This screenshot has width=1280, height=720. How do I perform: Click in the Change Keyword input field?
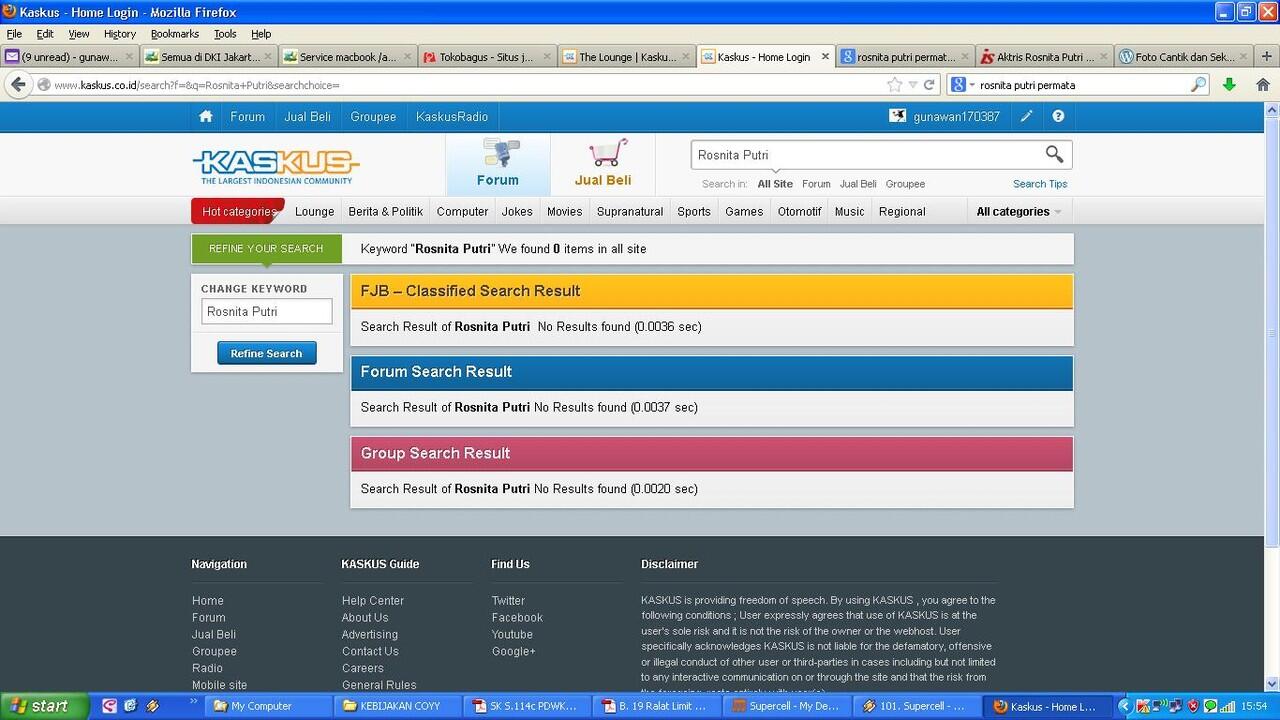(x=266, y=311)
